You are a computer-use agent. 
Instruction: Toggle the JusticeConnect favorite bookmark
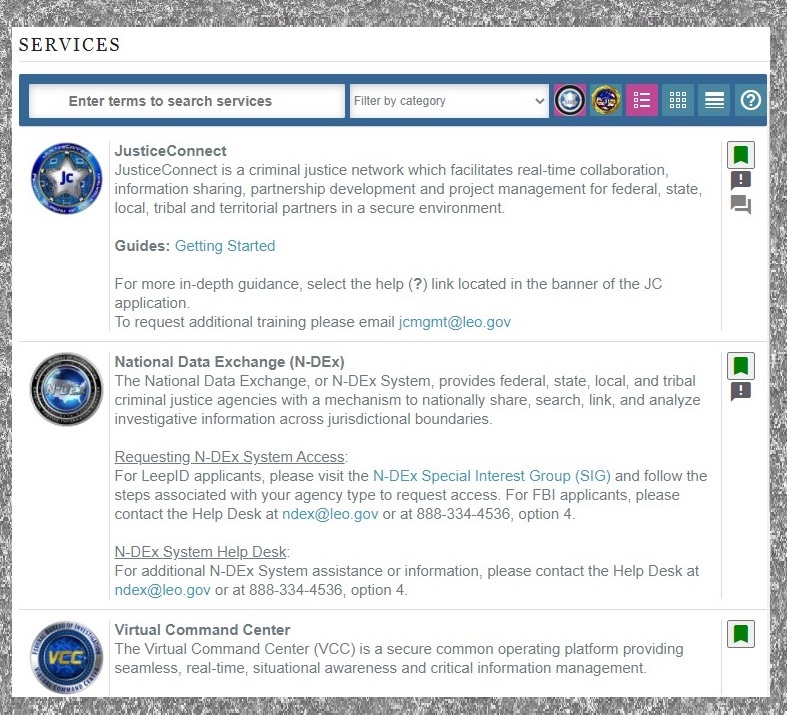pos(740,155)
